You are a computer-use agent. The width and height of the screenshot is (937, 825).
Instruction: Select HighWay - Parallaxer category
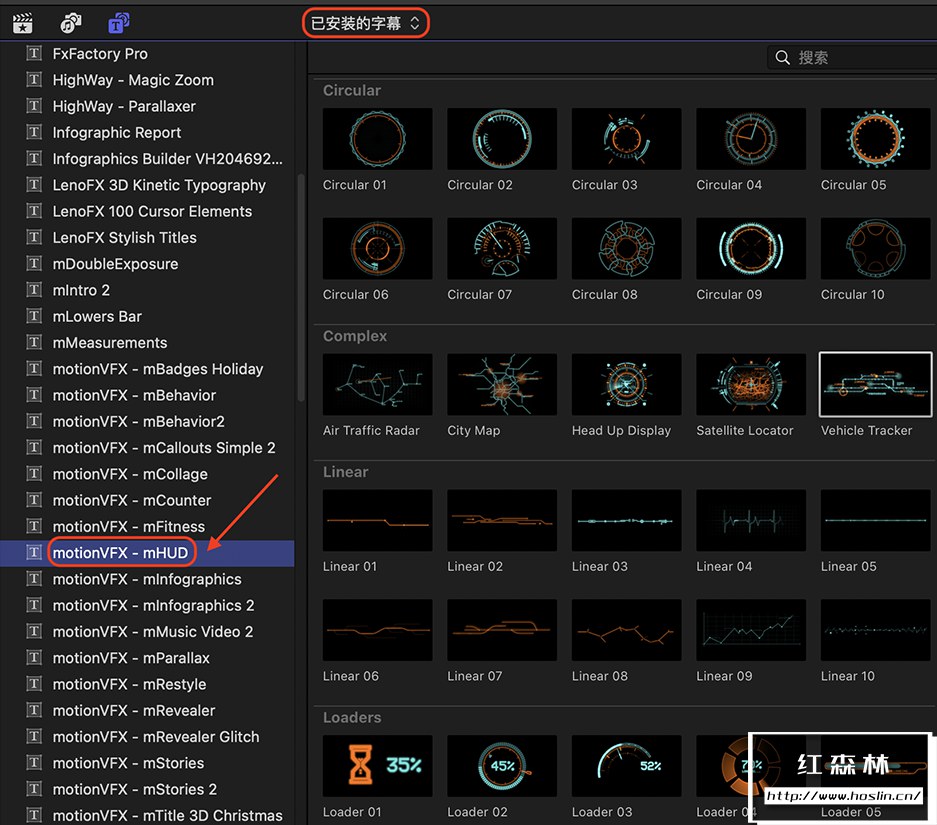(x=147, y=106)
